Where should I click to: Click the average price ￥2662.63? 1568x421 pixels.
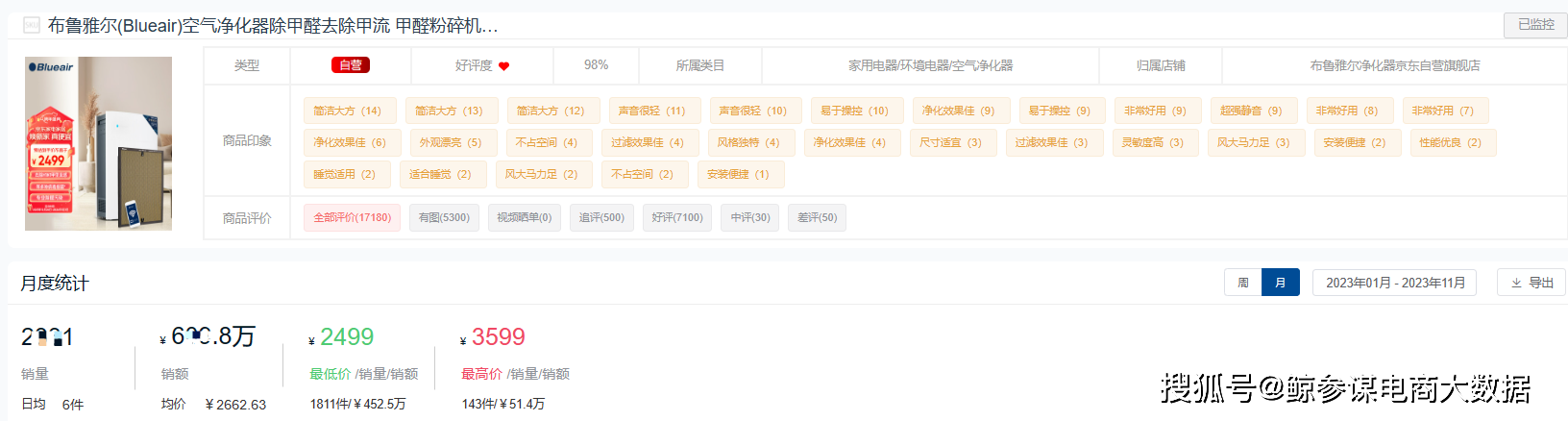coord(235,405)
